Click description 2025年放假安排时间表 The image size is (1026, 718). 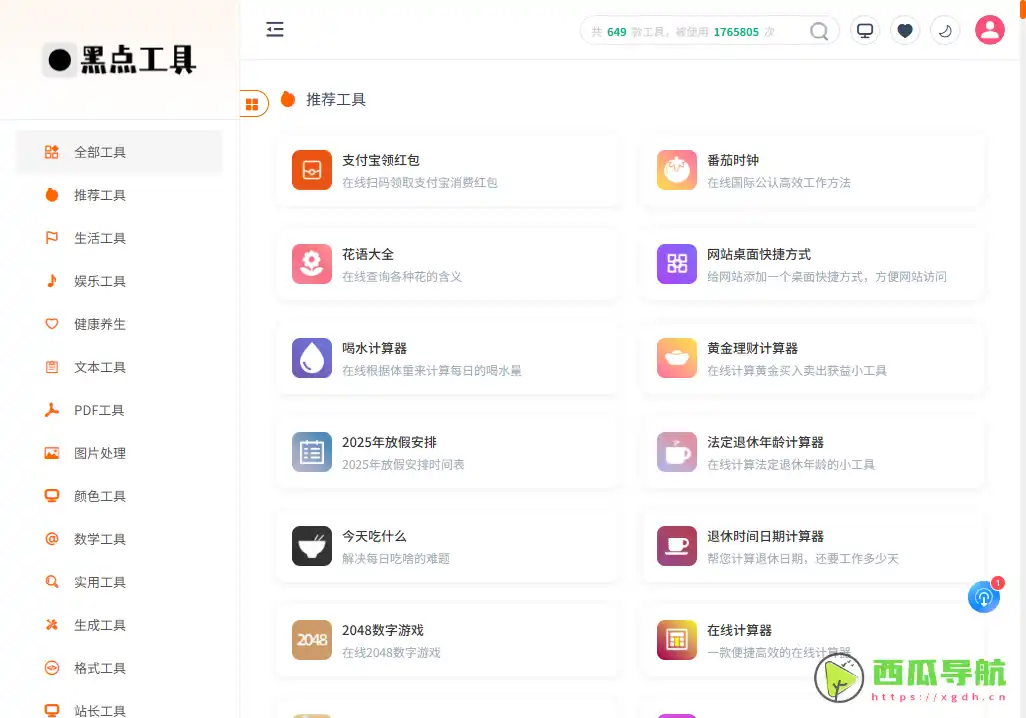tap(403, 465)
